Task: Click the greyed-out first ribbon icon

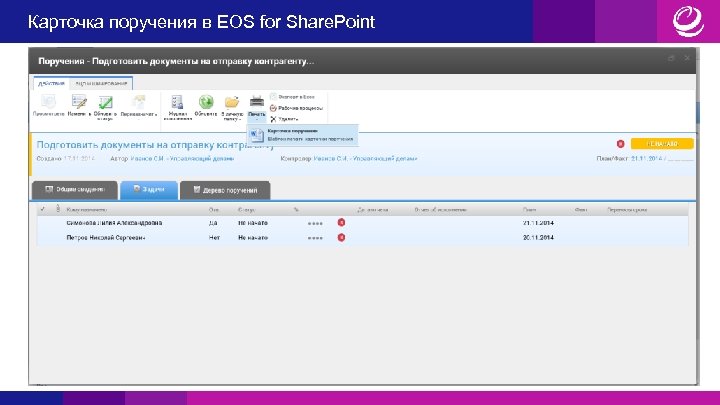Action: click(x=48, y=101)
